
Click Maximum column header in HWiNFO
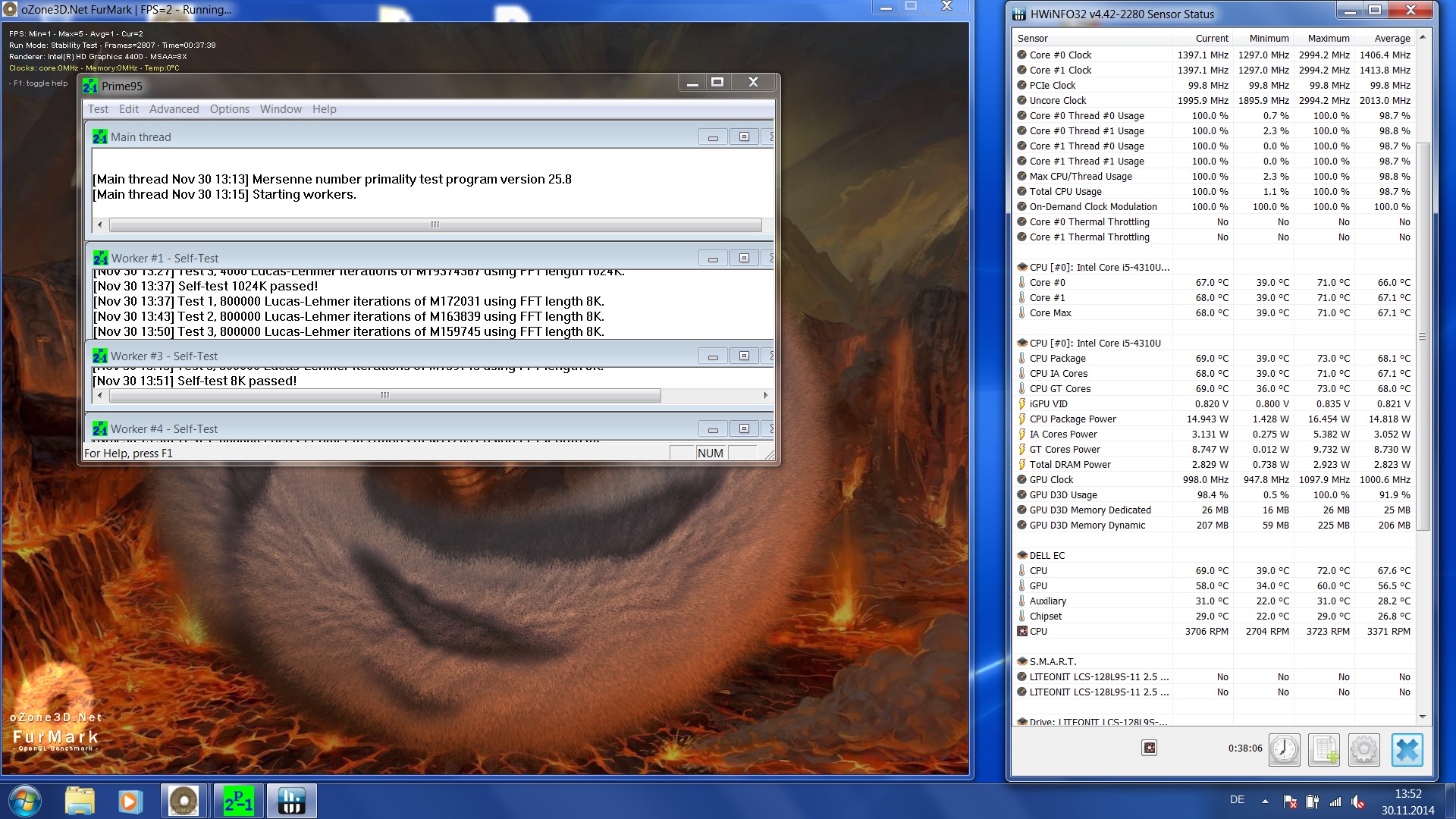tap(1323, 39)
